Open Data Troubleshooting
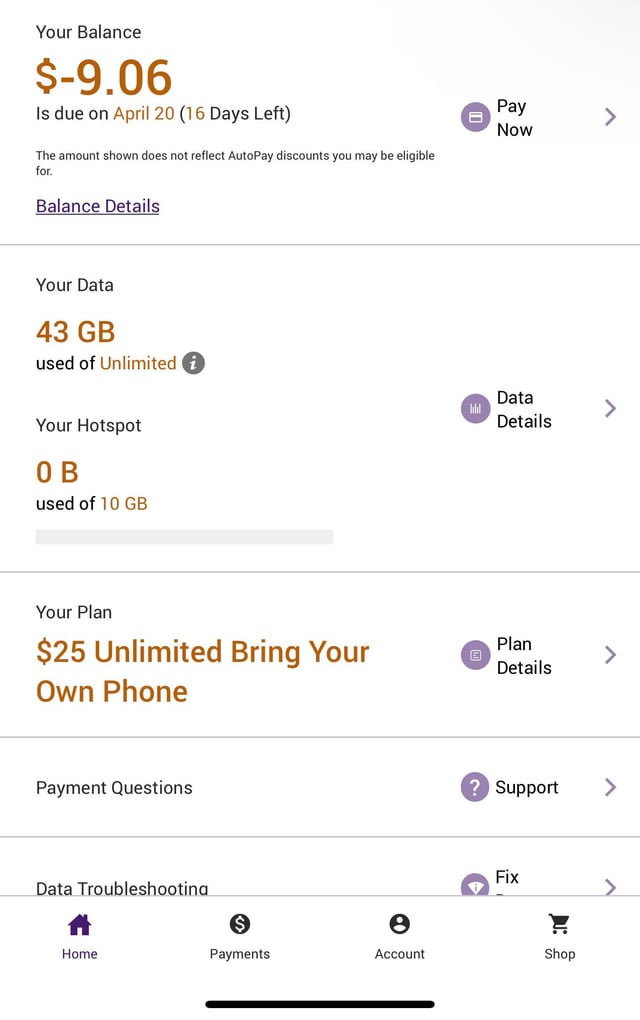640x1020 pixels. (122, 888)
